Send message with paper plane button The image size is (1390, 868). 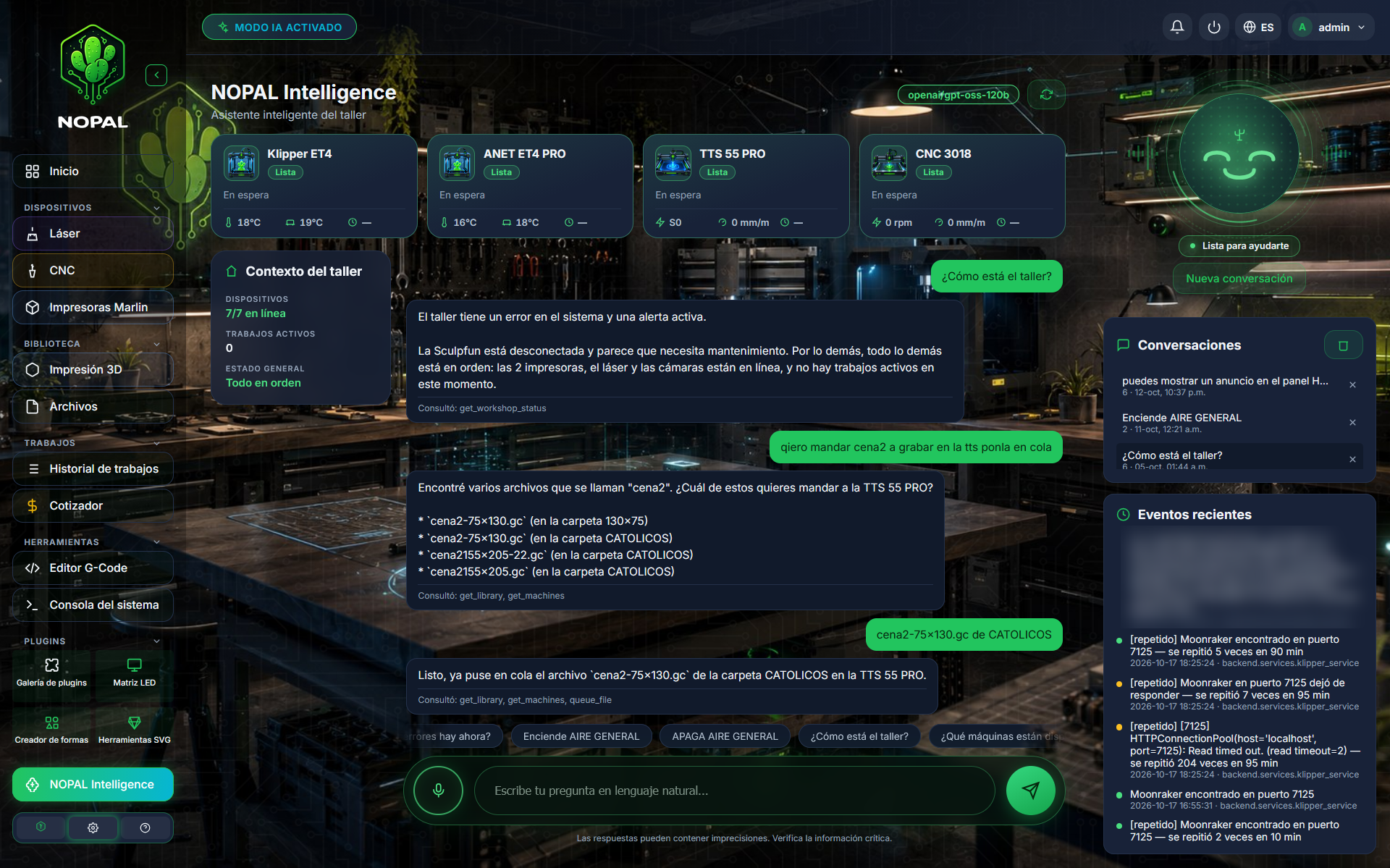click(x=1031, y=790)
